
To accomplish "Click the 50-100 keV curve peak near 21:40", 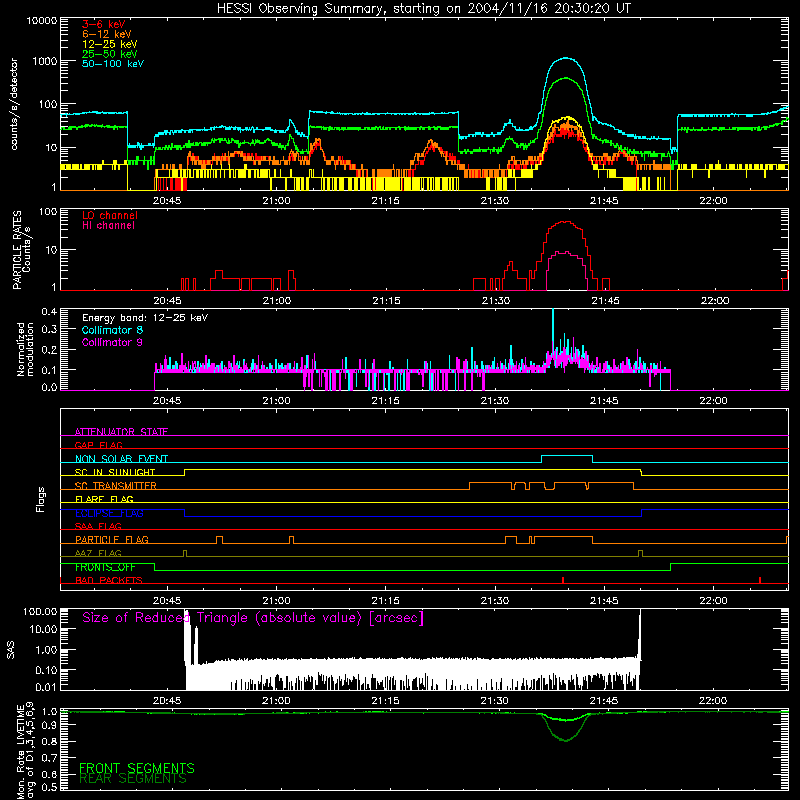I will pos(565,58).
